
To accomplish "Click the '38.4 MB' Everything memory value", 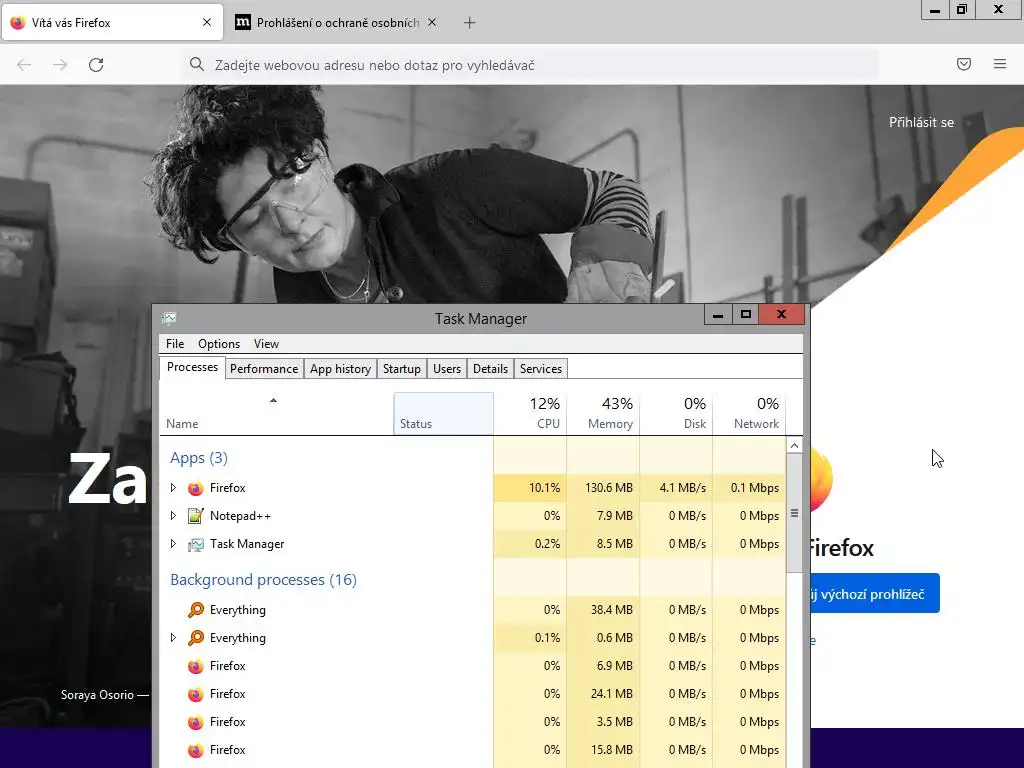I will (x=611, y=610).
